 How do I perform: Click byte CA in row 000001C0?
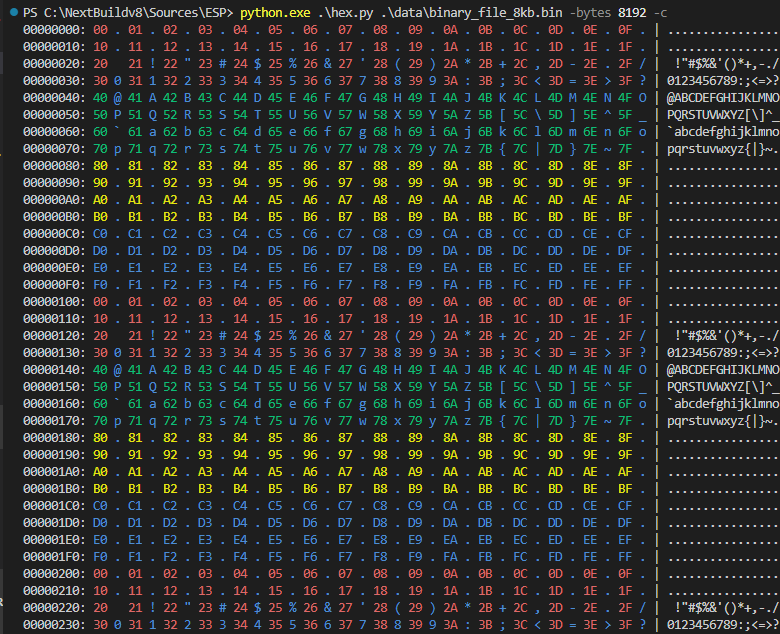click(450, 506)
